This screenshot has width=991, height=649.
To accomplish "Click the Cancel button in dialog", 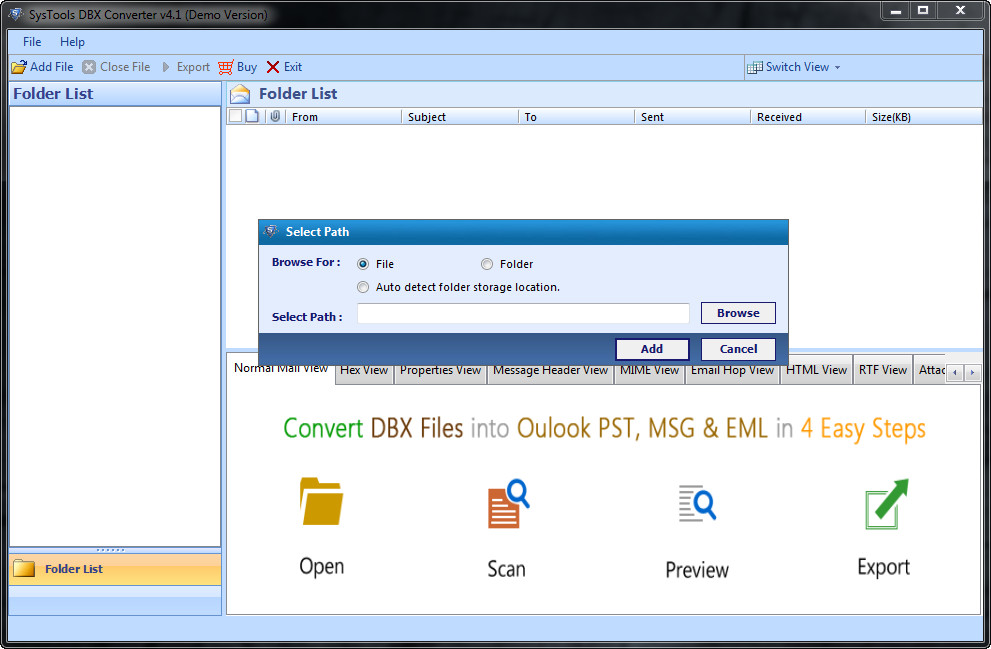I will pyautogui.click(x=738, y=349).
